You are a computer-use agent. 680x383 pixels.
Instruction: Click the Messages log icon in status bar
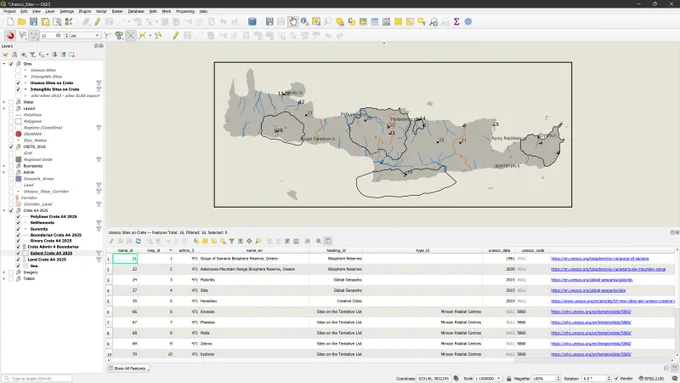(674, 379)
